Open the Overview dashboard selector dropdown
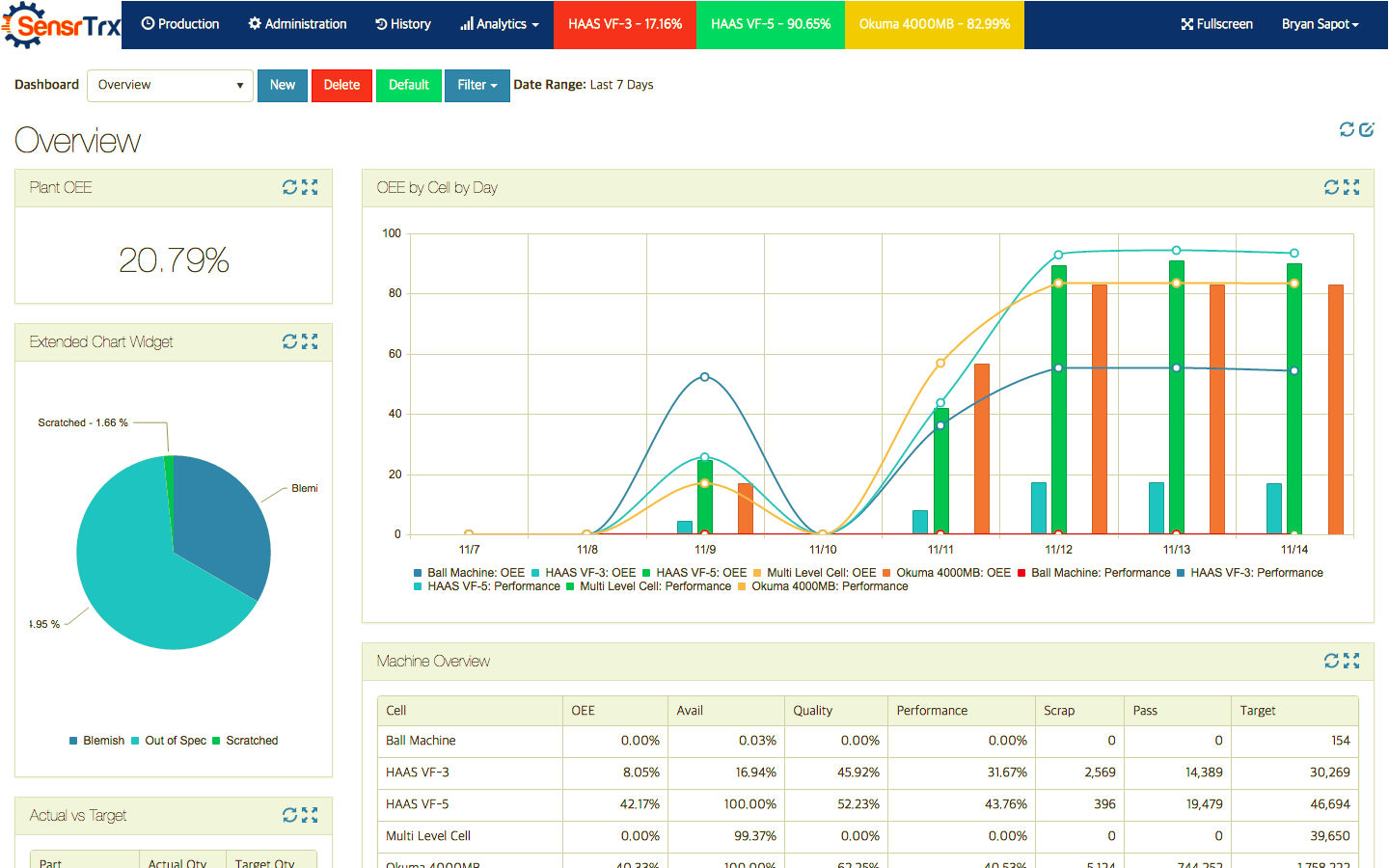1389x868 pixels. [170, 85]
